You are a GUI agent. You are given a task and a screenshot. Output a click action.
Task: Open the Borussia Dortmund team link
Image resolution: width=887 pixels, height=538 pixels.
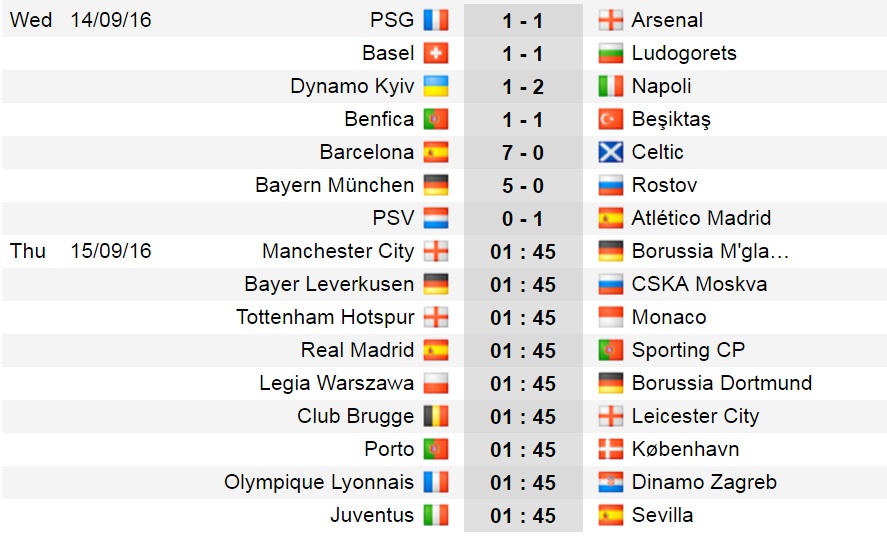[x=722, y=383]
